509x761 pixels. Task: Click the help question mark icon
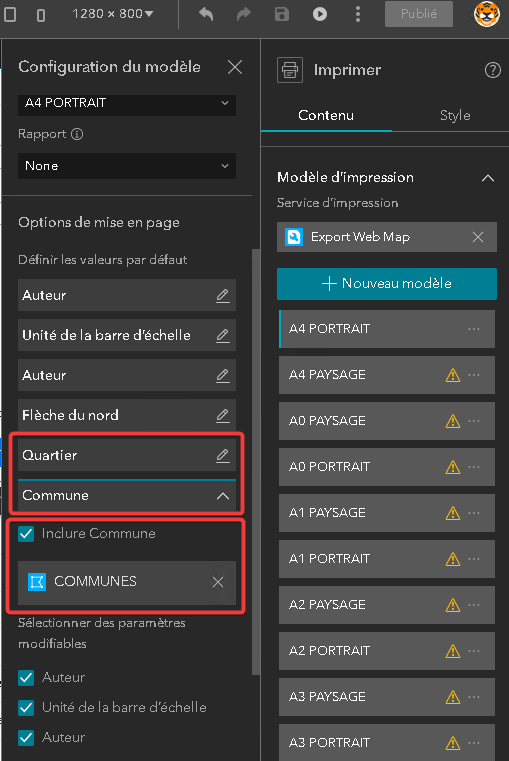tap(493, 70)
